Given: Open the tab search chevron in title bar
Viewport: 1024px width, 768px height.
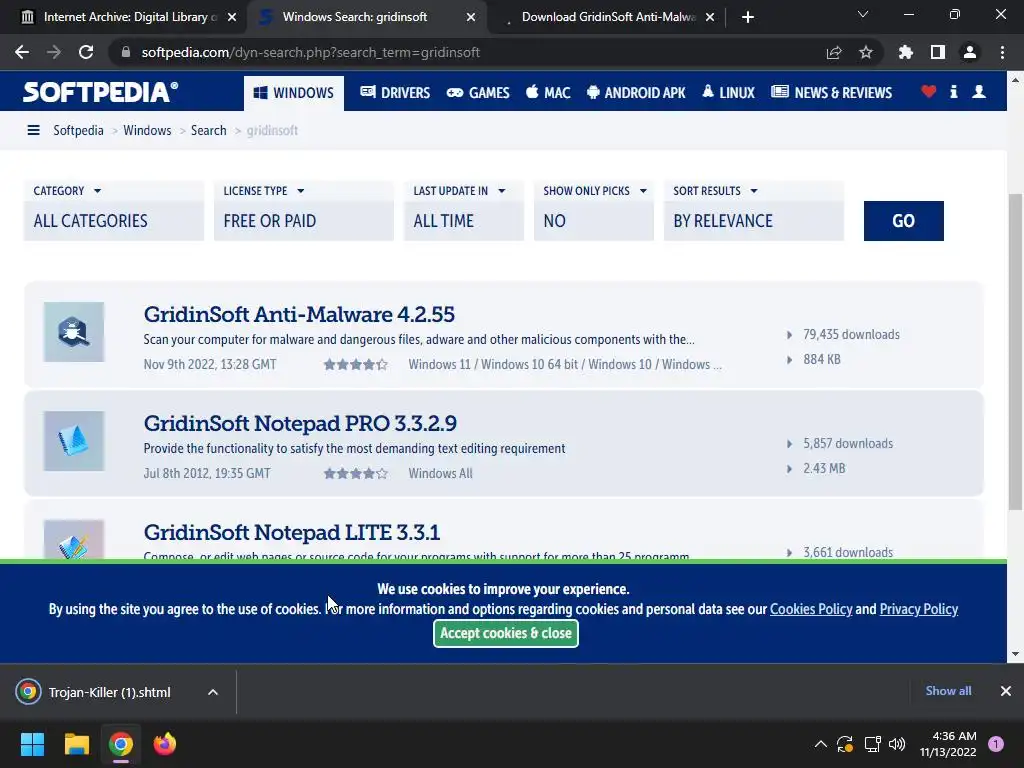Looking at the screenshot, I should 863,14.
